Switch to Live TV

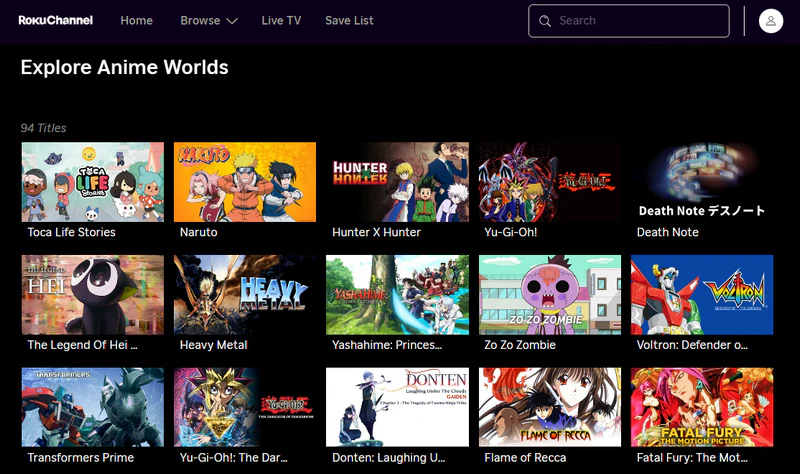281,20
